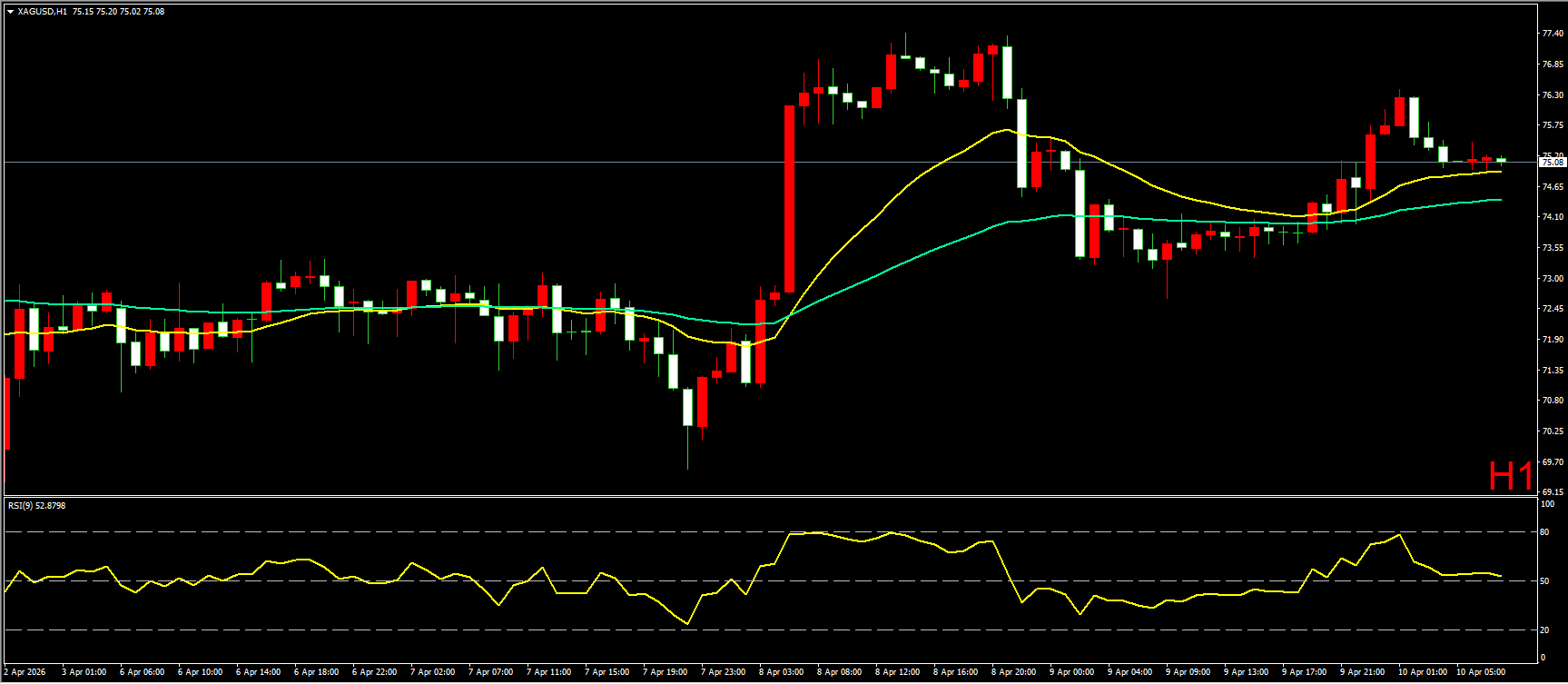Select the 73.00 price axis level
The height and width of the screenshot is (684, 1568).
click(x=1552, y=278)
